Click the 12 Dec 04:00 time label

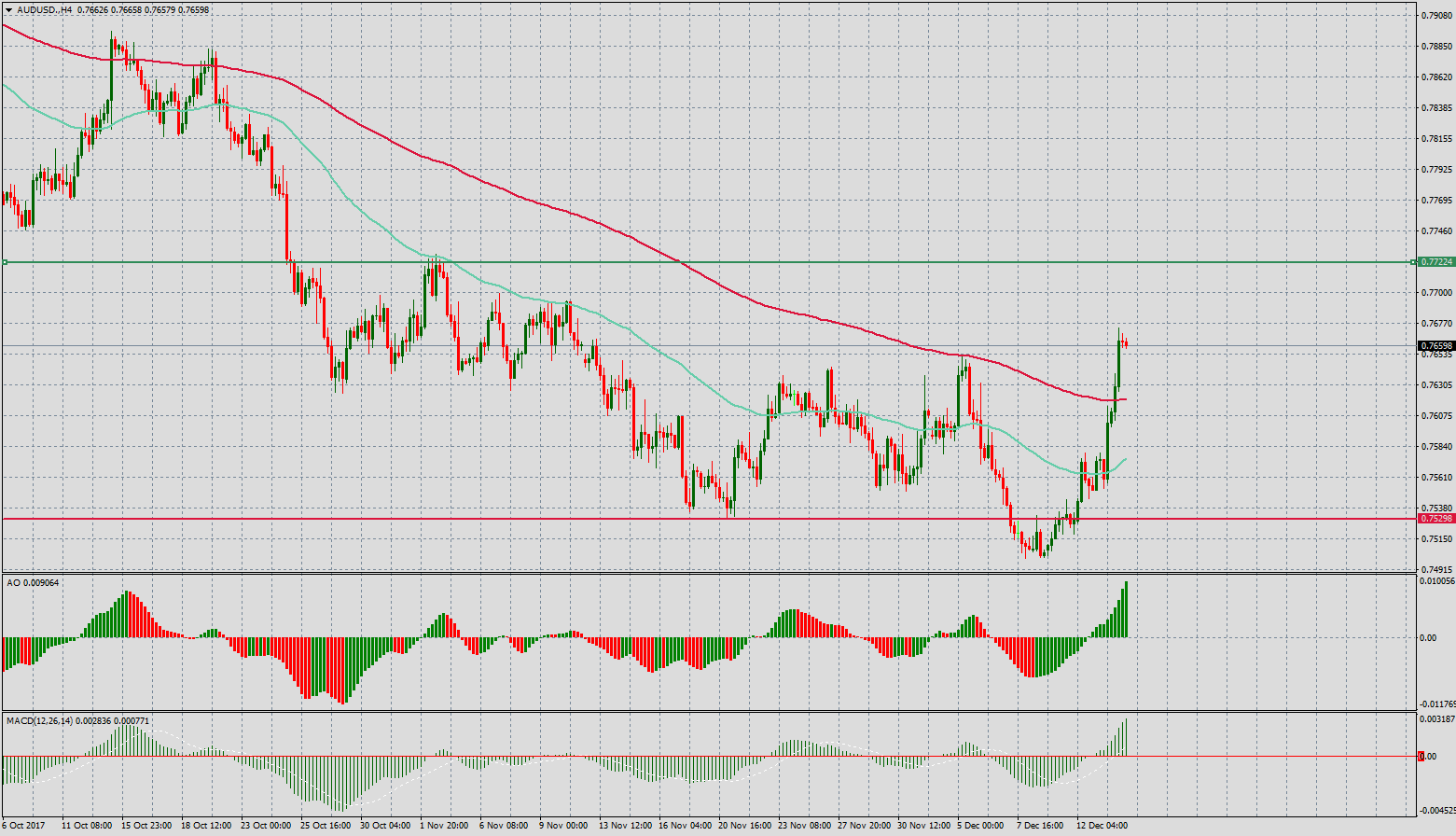(1102, 826)
